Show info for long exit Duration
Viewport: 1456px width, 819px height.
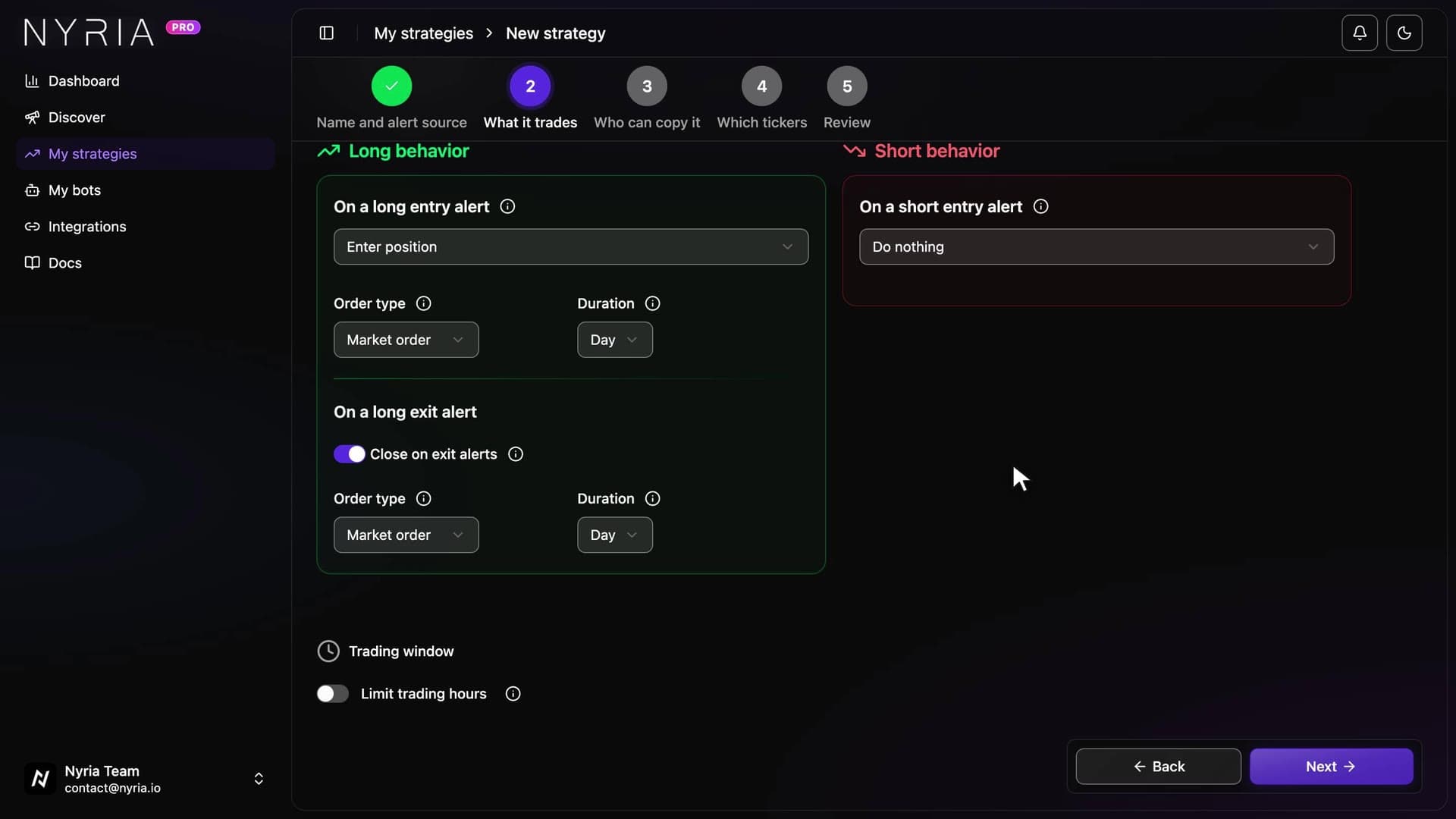tap(653, 498)
